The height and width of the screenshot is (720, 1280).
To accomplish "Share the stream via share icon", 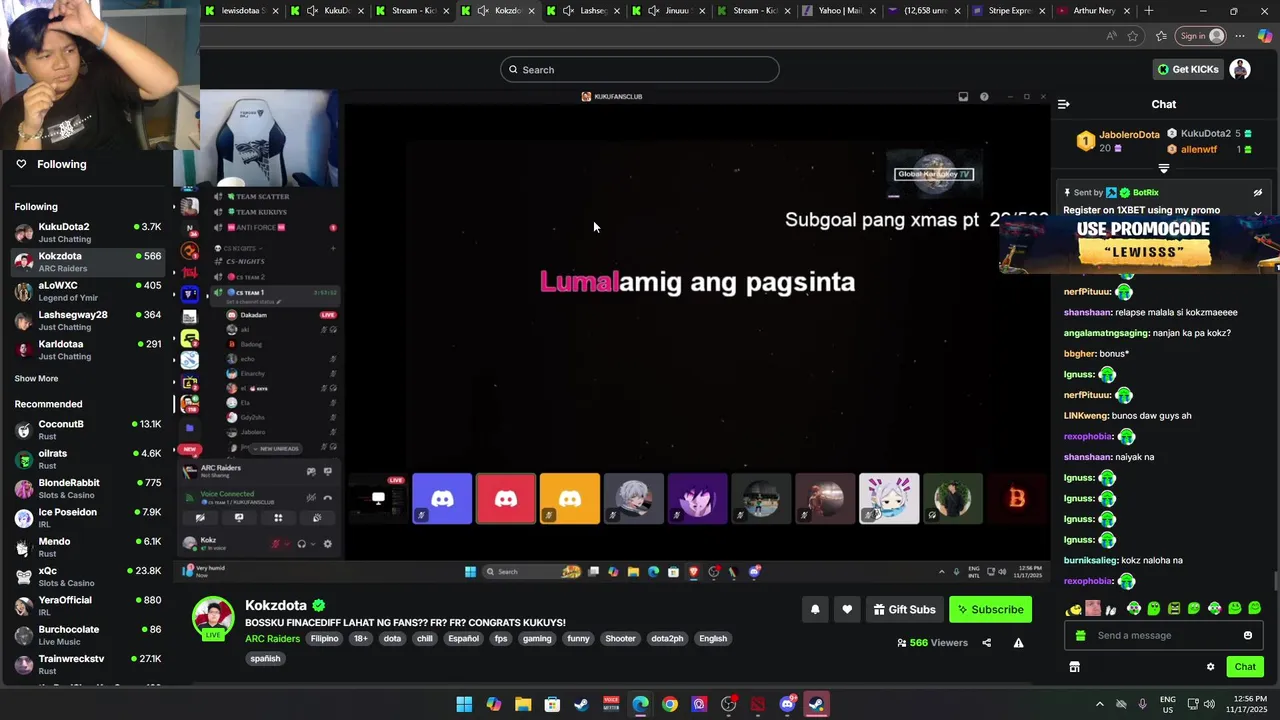I will coord(987,643).
